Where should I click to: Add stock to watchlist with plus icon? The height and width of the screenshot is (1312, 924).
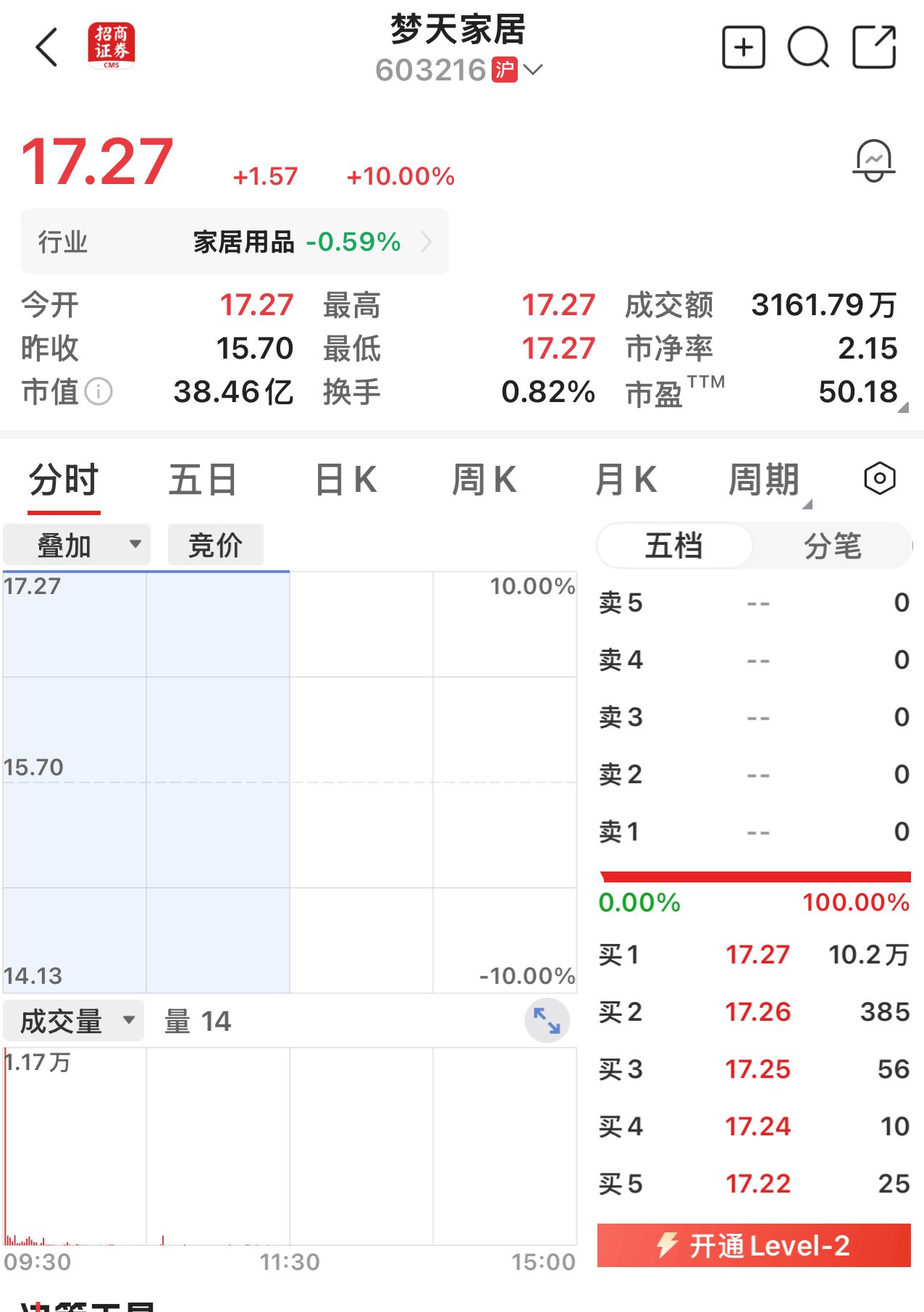(x=744, y=48)
